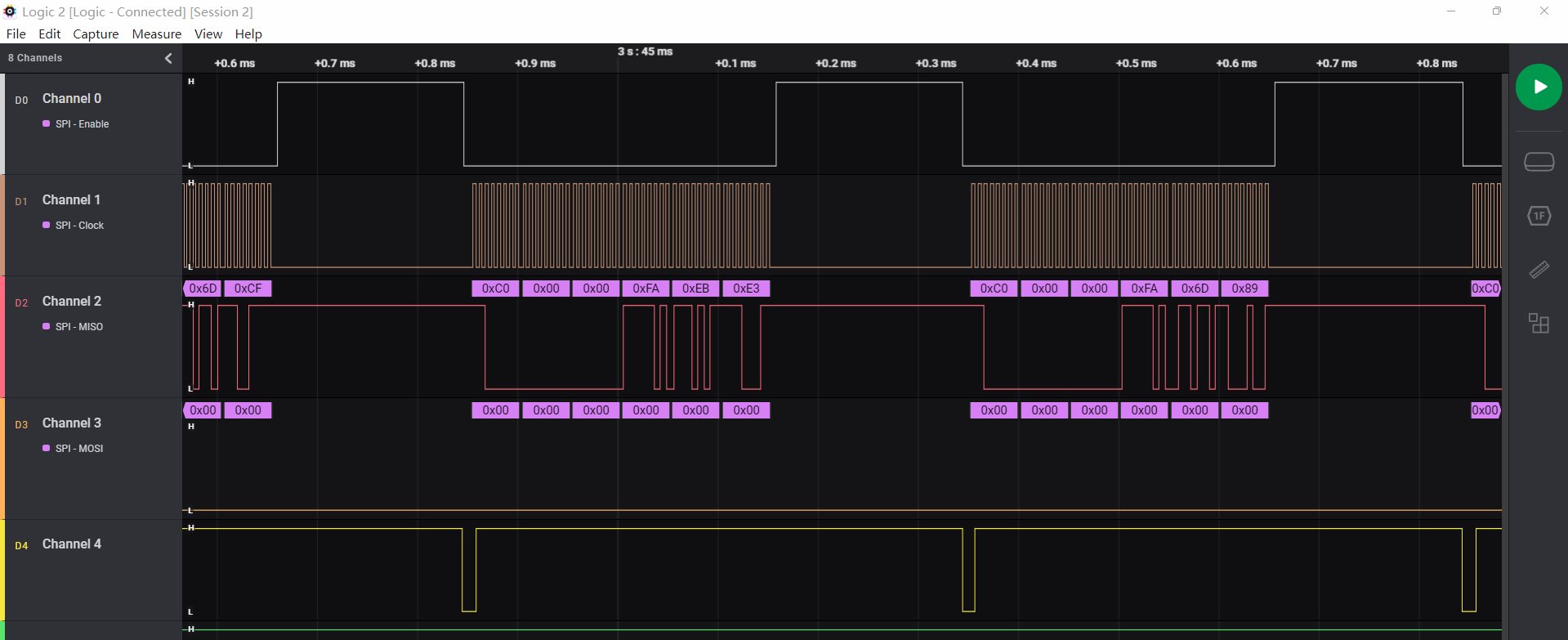Click the +0.9 ms timeline tick label
The width and height of the screenshot is (1568, 640).
pos(535,64)
